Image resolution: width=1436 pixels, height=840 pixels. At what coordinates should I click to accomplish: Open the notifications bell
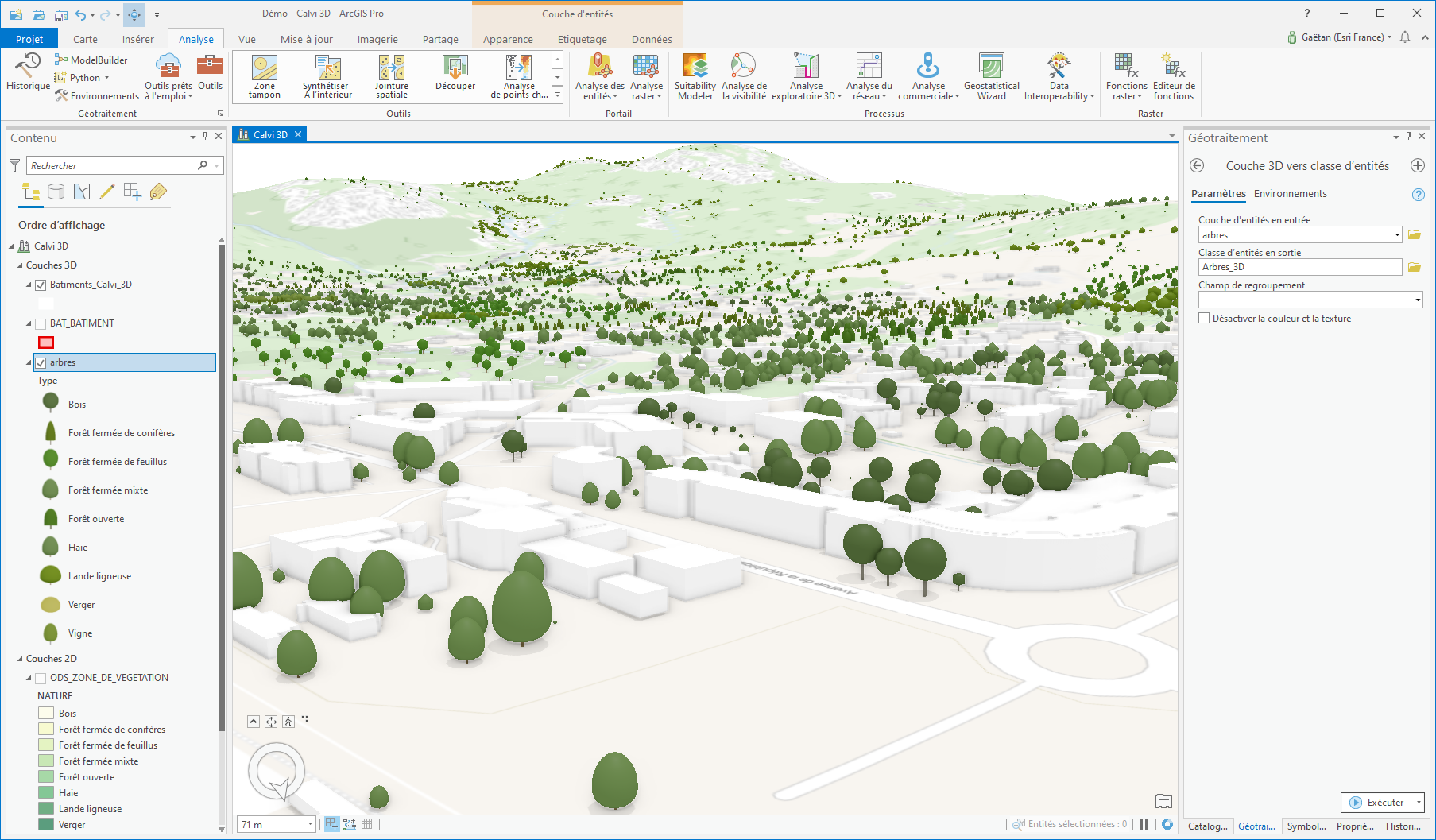(x=1405, y=37)
